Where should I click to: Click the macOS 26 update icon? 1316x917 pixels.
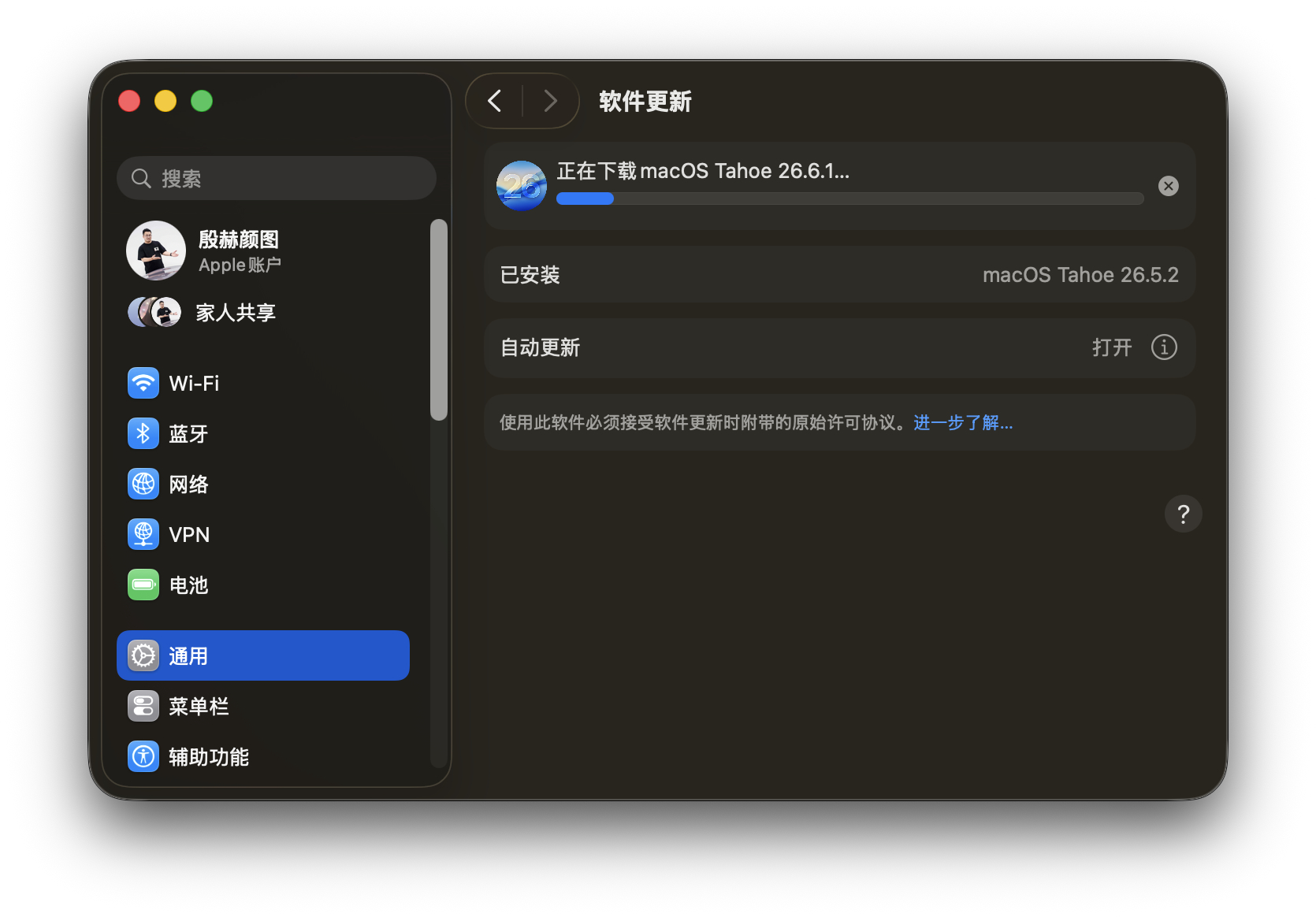[522, 186]
